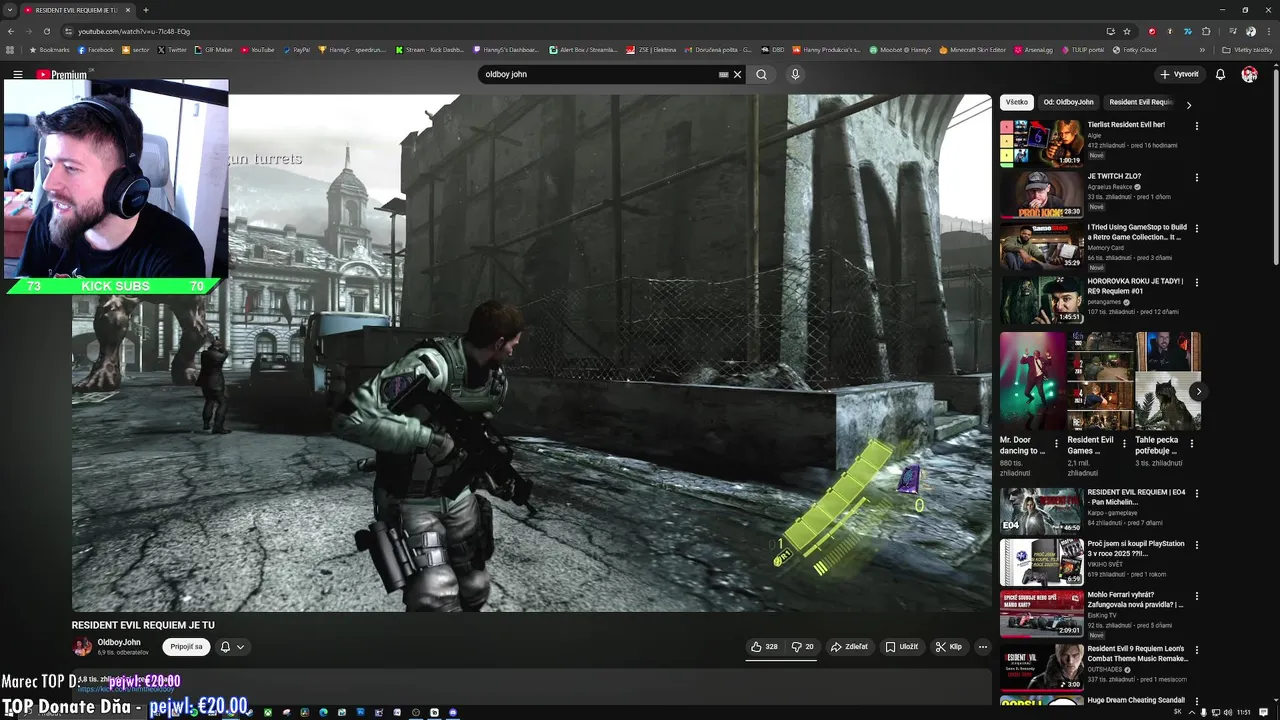This screenshot has width=1280, height=720.
Task: Open the Chrome three-dot menu
Action: tap(1269, 31)
